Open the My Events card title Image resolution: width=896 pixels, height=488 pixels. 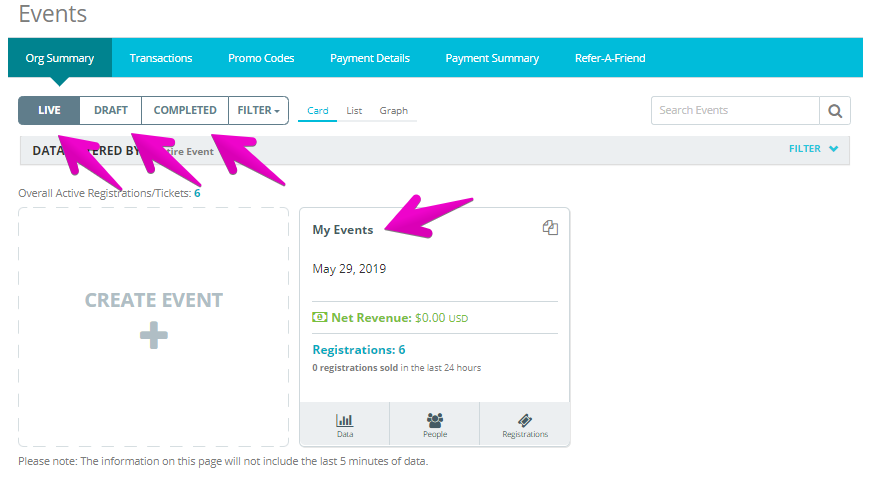(342, 230)
